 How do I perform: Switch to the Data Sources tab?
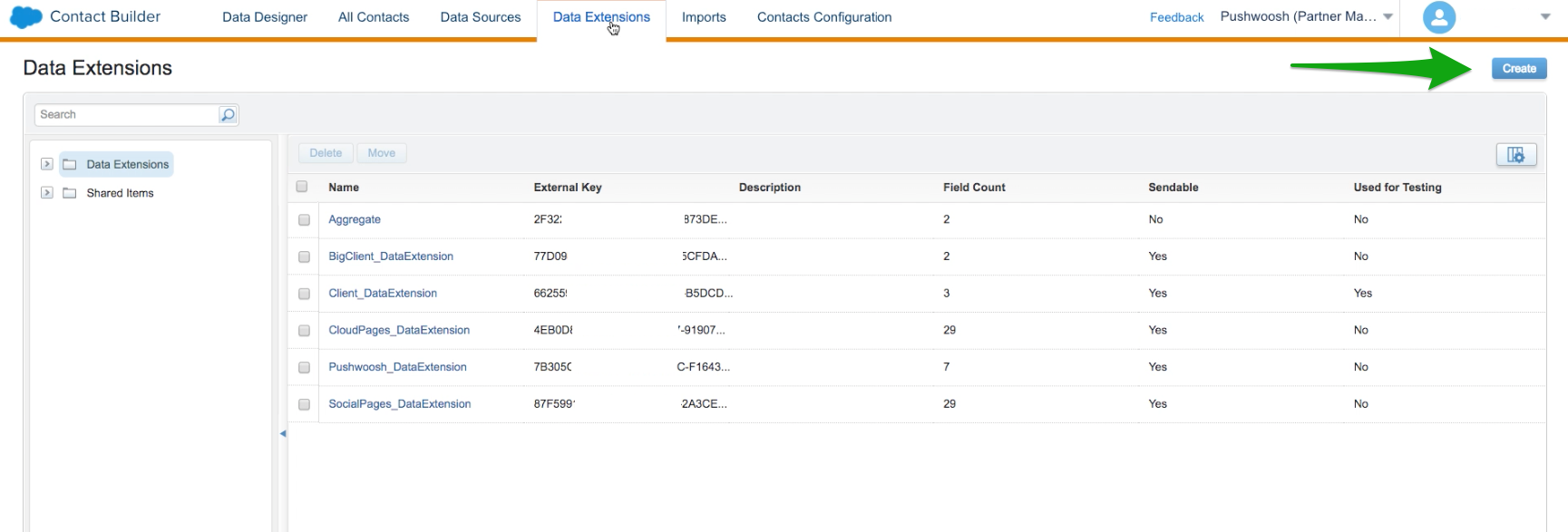click(x=481, y=17)
